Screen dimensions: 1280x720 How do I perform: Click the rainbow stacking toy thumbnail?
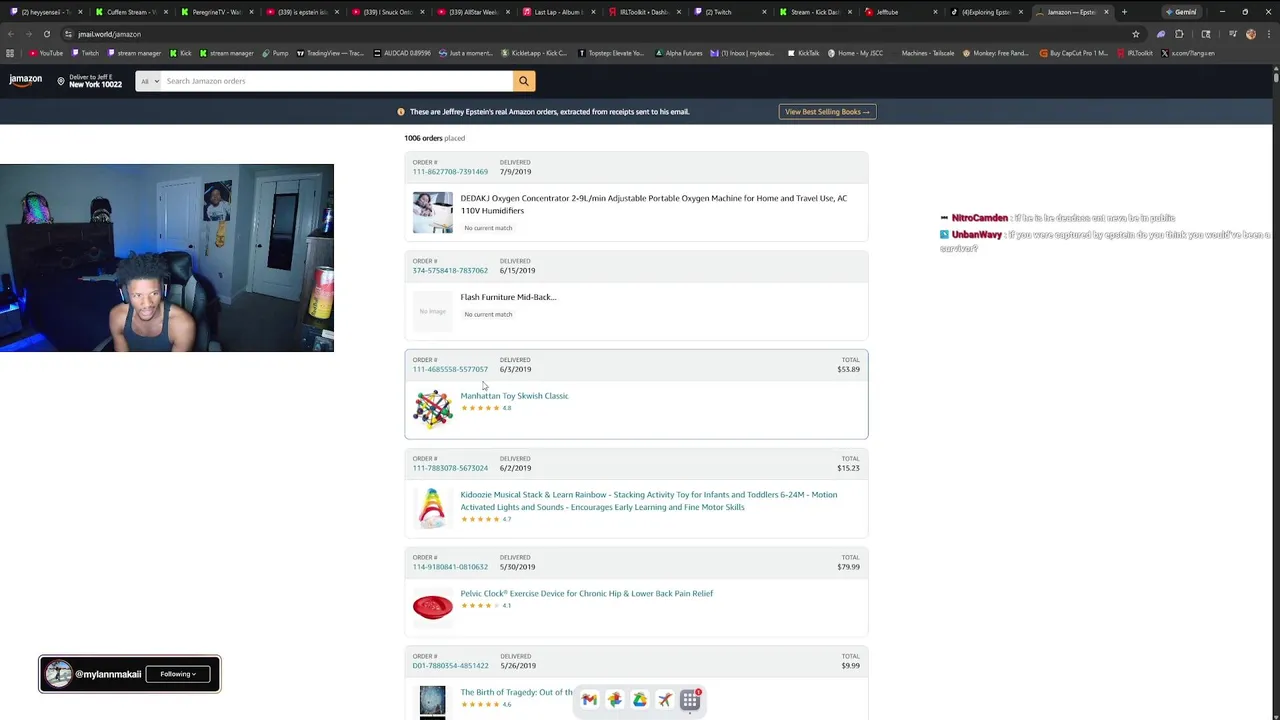coord(432,508)
